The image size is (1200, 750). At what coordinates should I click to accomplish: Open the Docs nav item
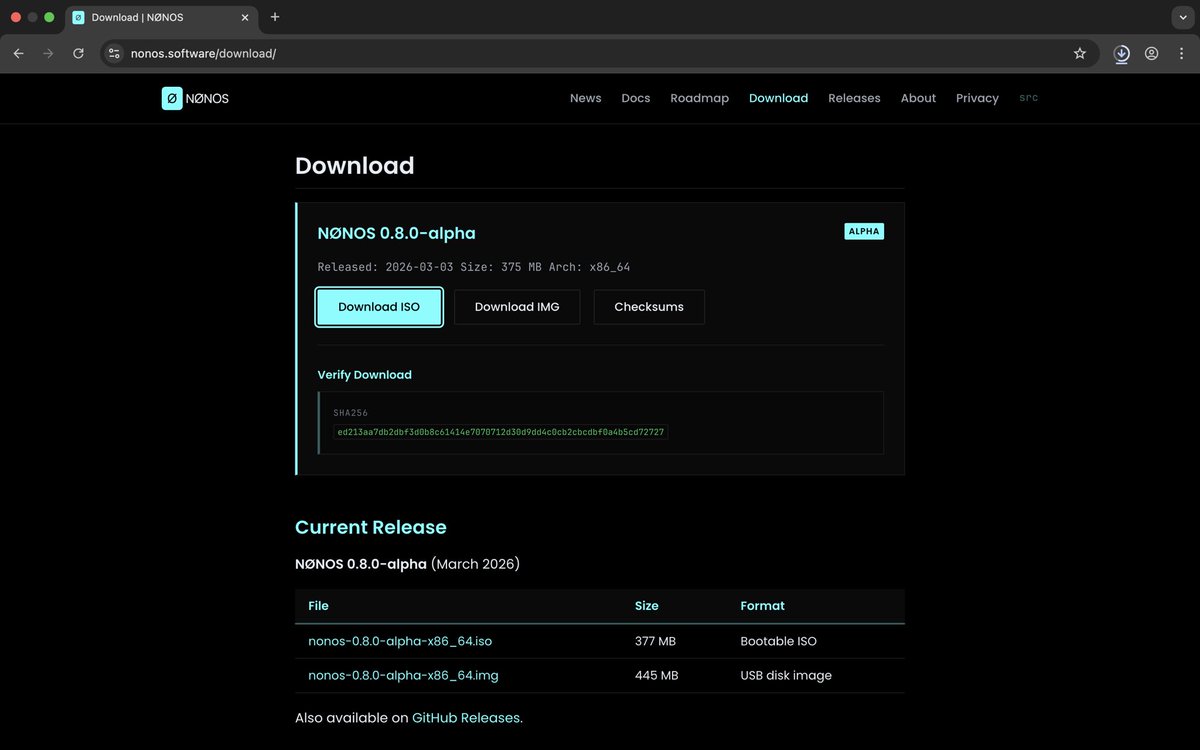[x=636, y=98]
